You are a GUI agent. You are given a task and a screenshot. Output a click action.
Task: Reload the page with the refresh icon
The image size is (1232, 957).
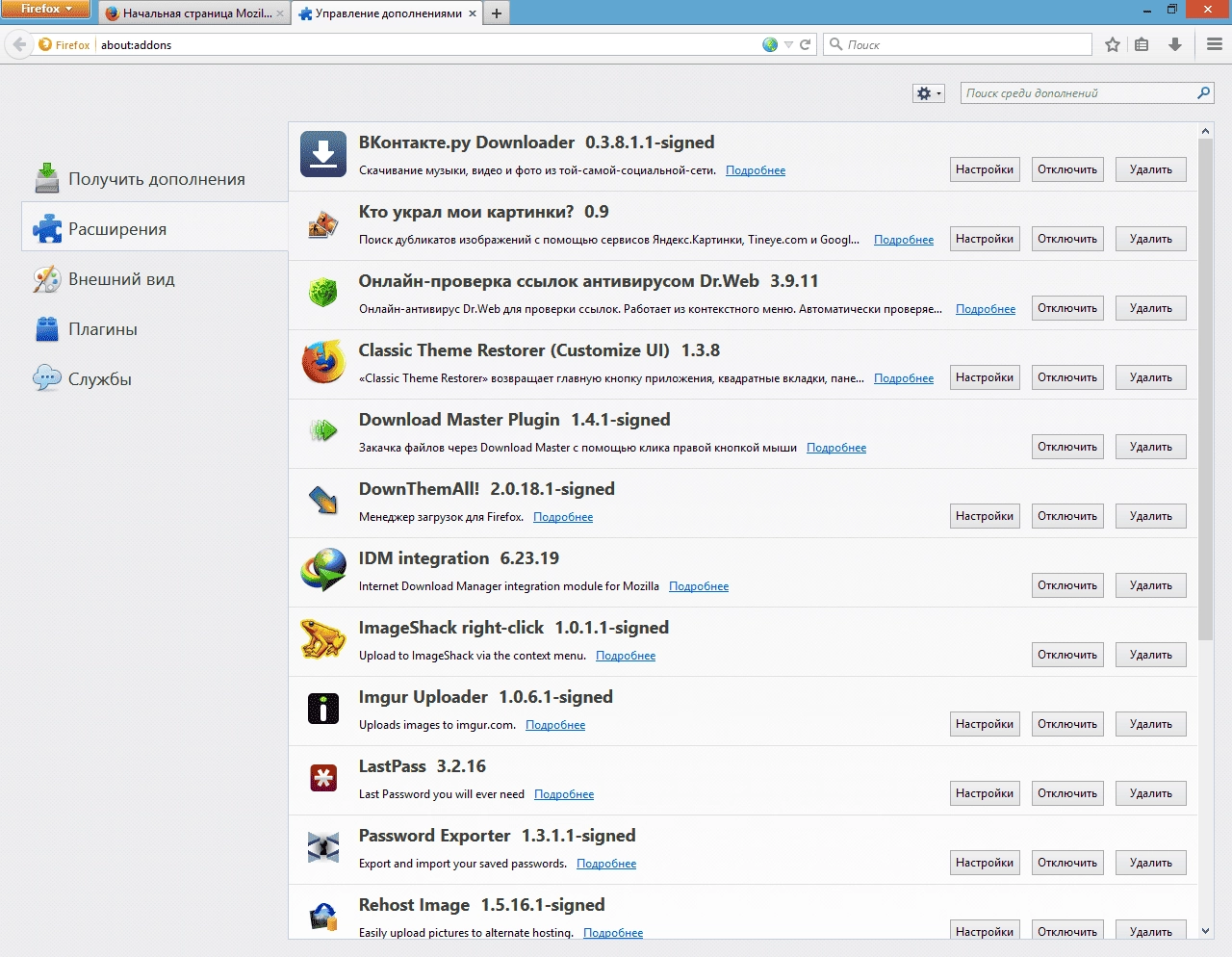pos(806,44)
